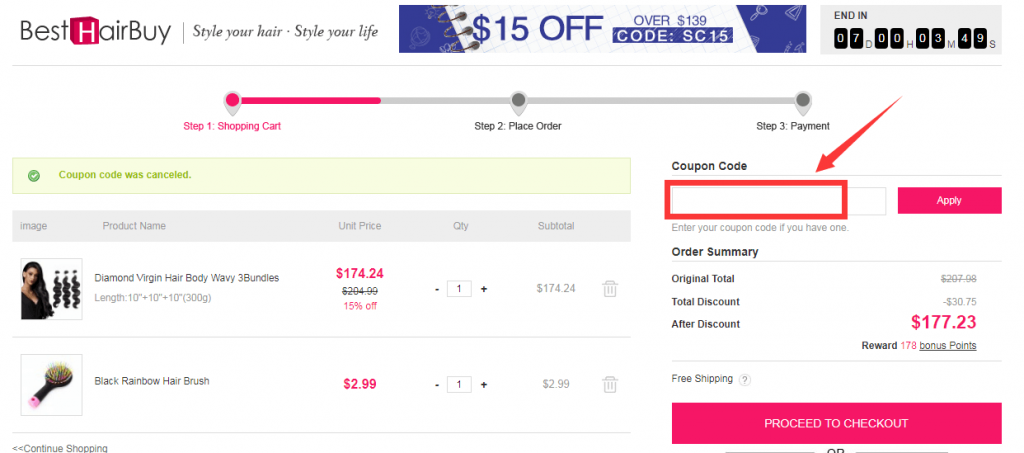Increase quantity of Black Rainbow Hair Brush

pyautogui.click(x=484, y=384)
